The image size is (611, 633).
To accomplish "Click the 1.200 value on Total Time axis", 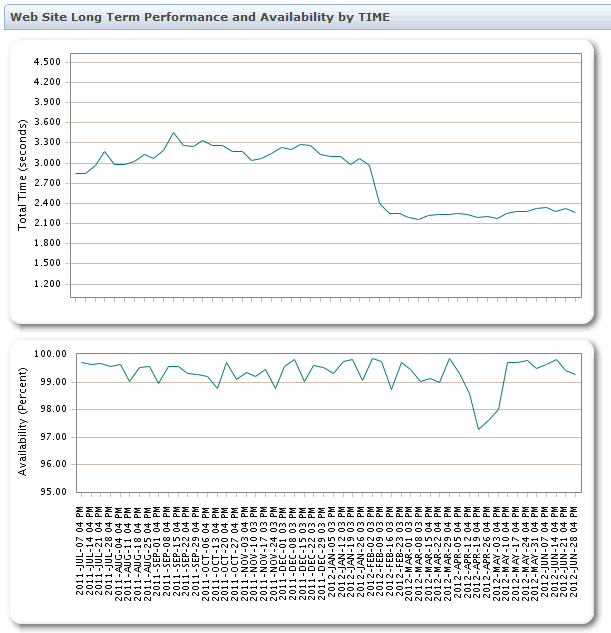I will [47, 284].
